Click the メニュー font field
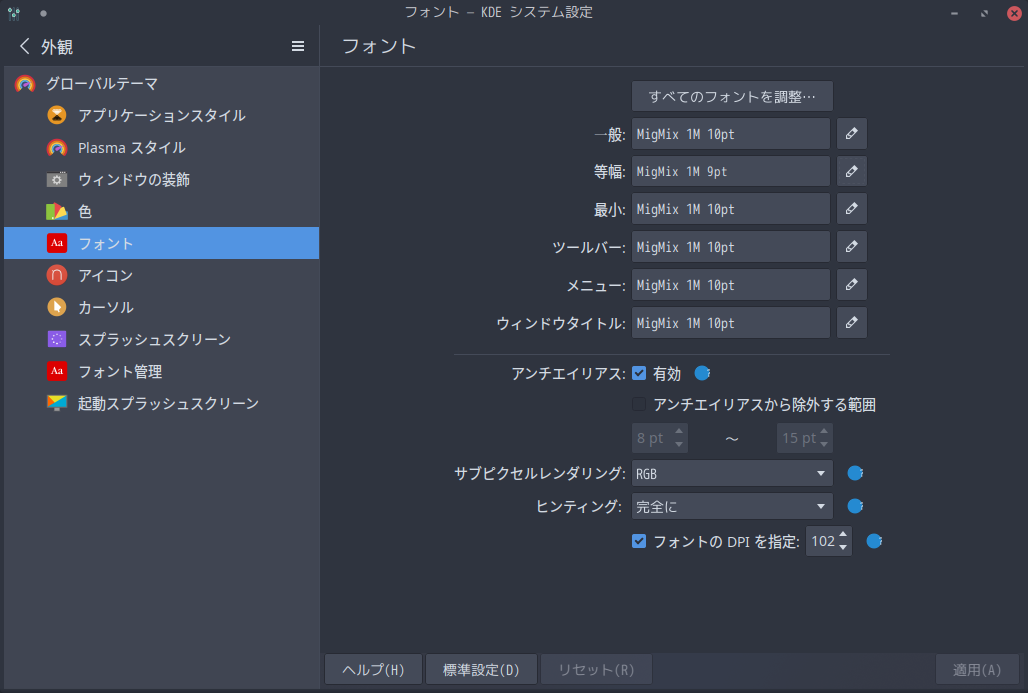 click(730, 285)
